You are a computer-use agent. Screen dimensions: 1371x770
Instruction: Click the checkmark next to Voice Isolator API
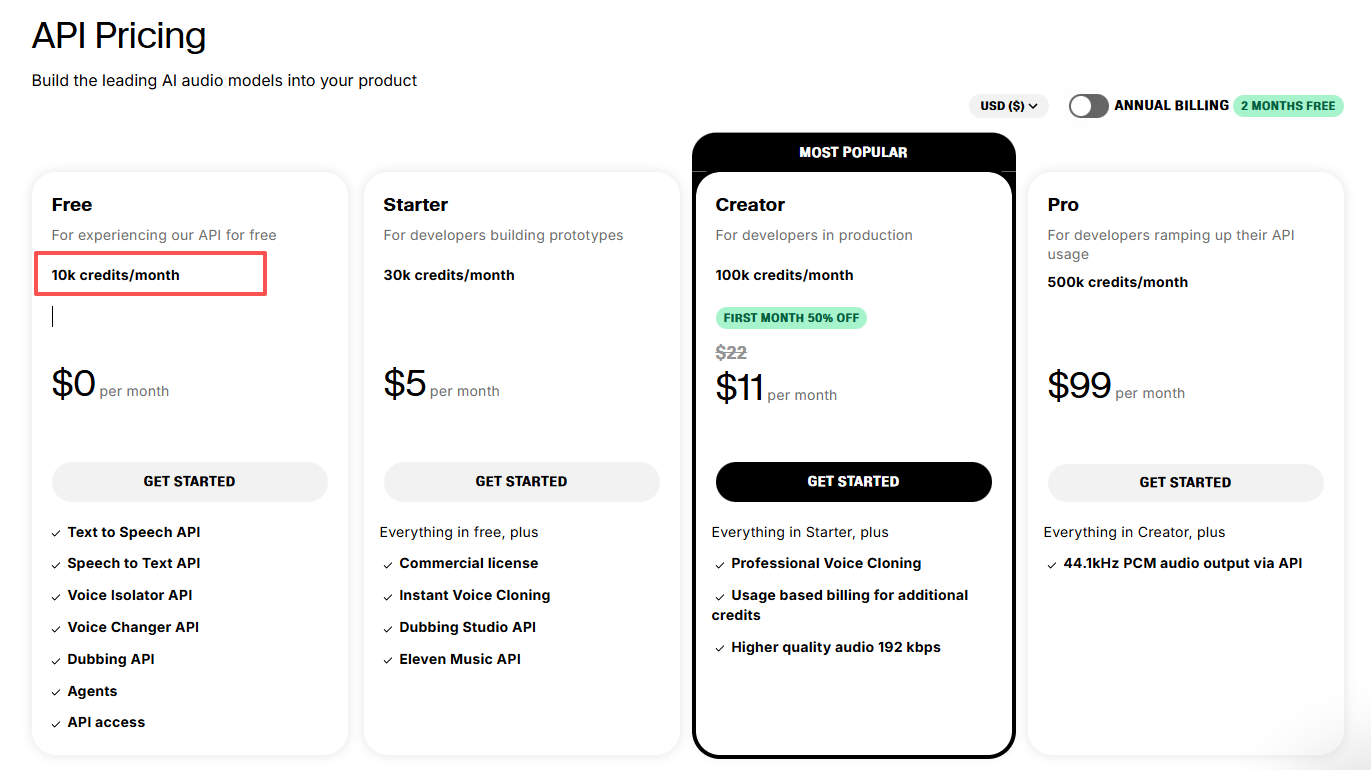[x=57, y=596]
